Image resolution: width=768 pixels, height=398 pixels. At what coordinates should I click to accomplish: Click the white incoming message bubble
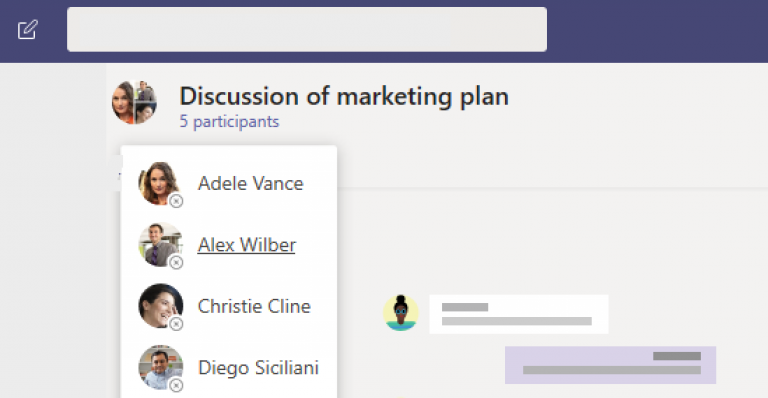519,314
